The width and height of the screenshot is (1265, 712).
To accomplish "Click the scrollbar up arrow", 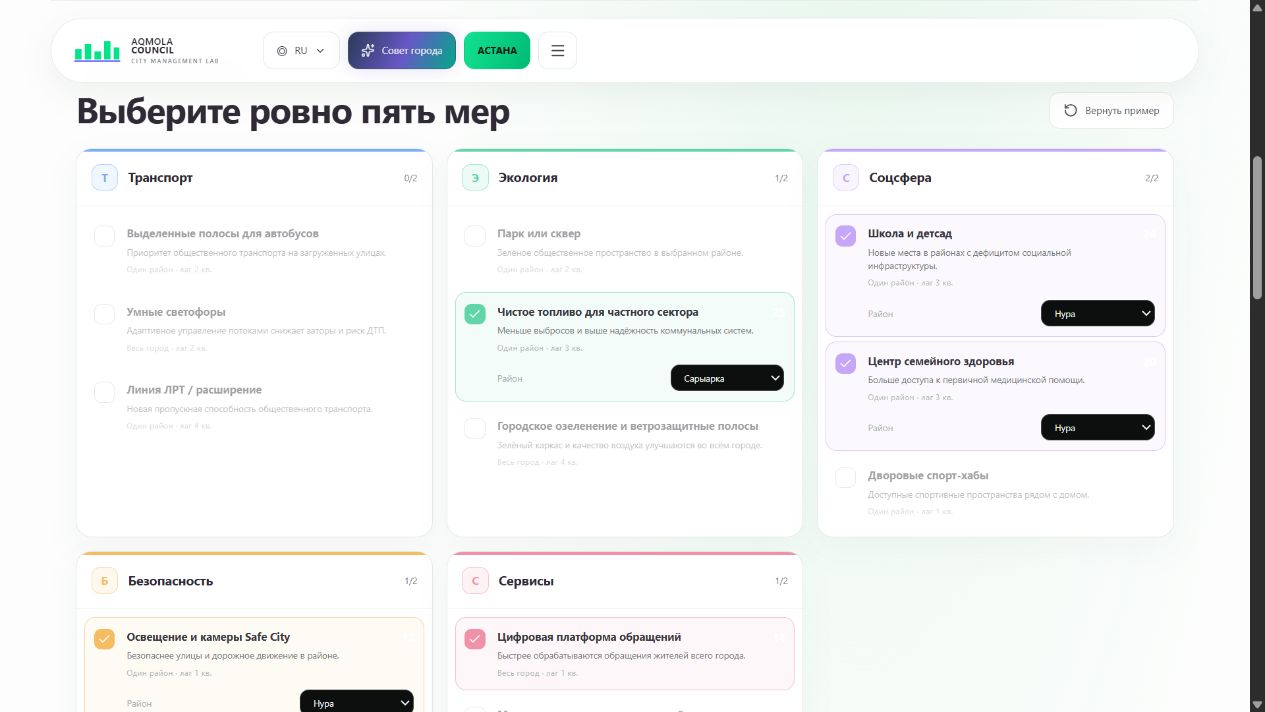I will coord(1257,7).
